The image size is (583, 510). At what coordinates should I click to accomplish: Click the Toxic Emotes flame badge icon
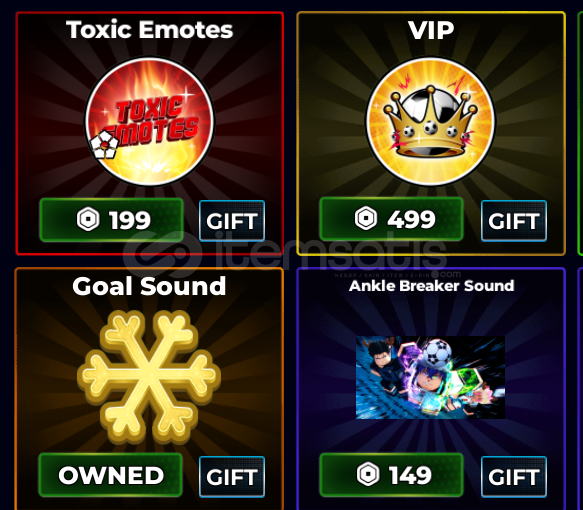coord(149,121)
